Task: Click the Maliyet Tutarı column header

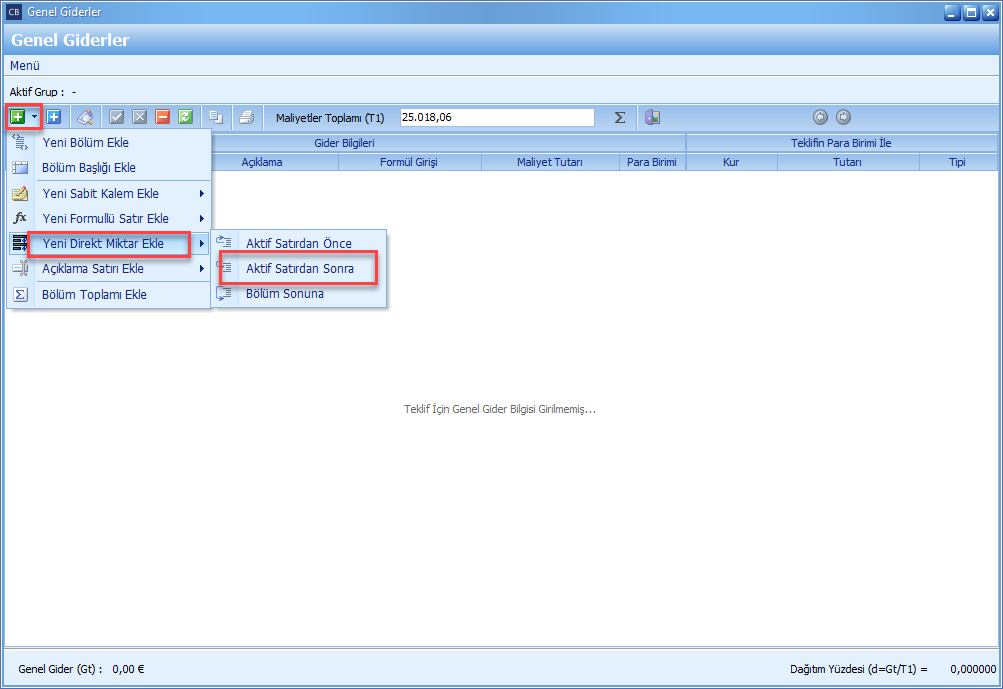Action: click(x=549, y=162)
